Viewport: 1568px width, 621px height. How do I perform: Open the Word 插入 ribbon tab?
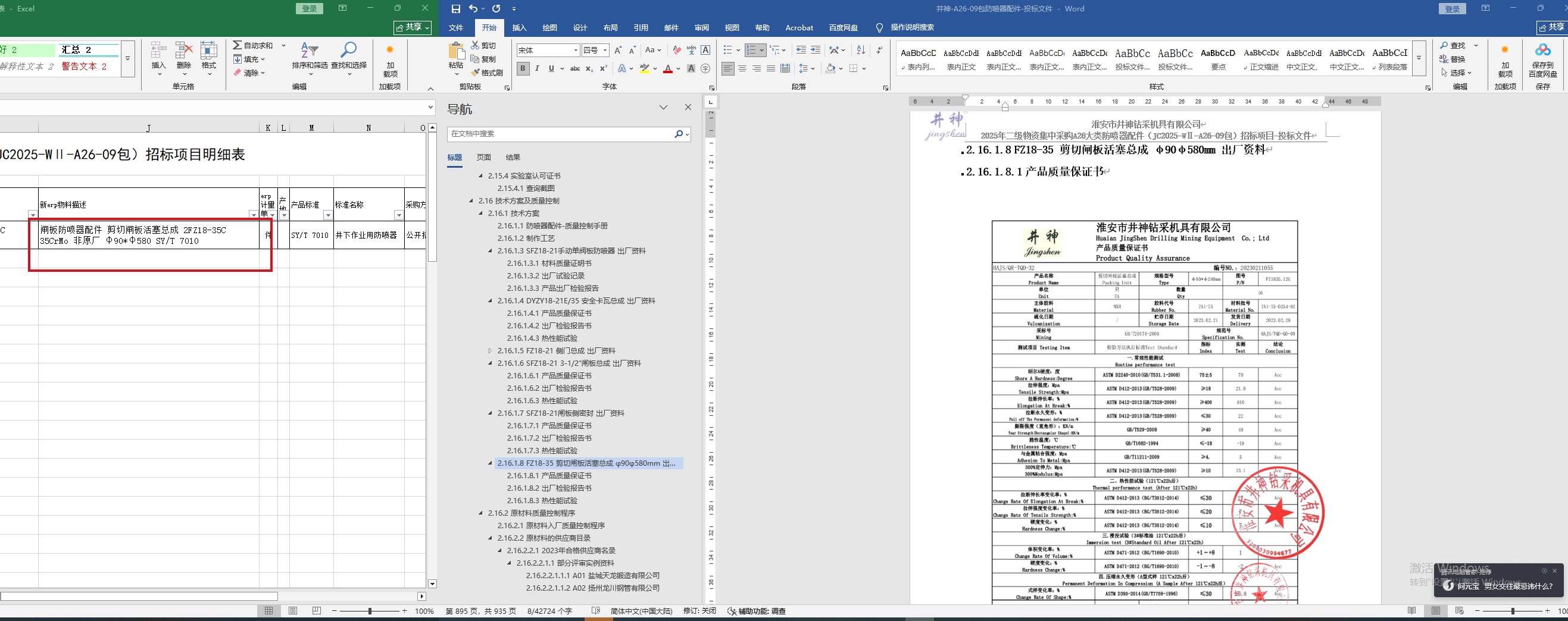coord(519,27)
